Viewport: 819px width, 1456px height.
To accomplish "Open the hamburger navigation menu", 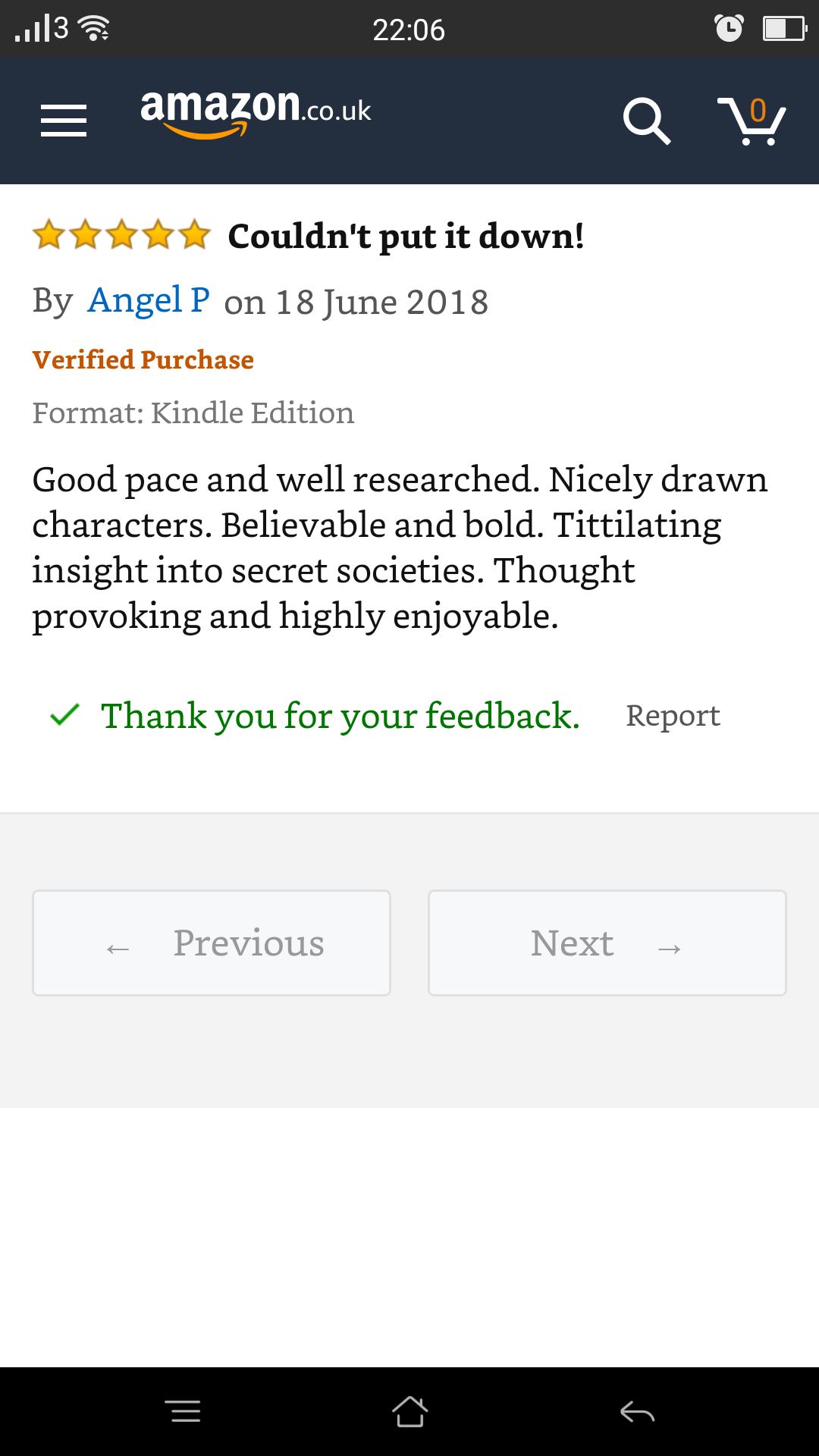I will (64, 121).
